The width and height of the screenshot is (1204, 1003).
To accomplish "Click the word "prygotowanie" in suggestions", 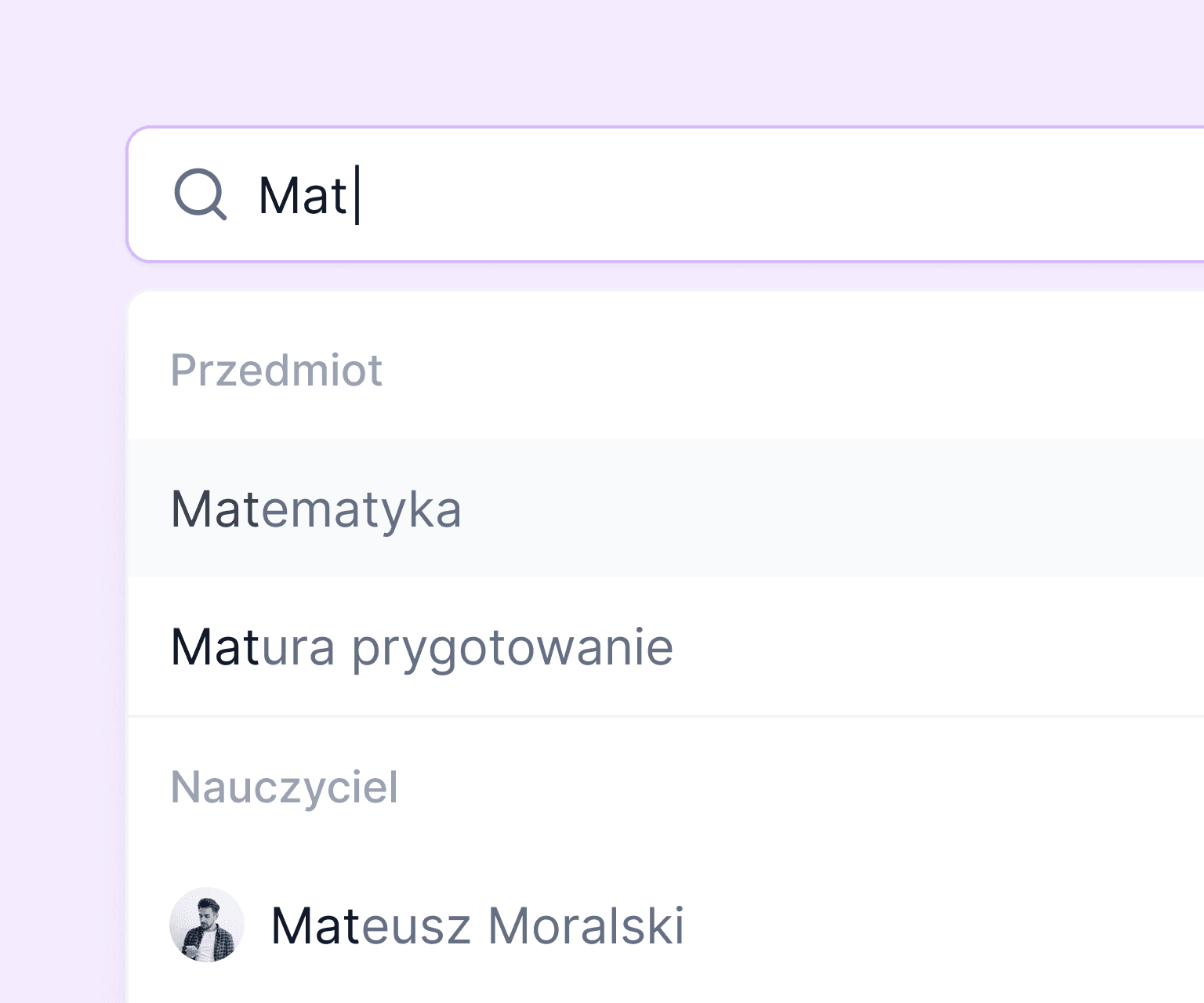I will point(512,649).
